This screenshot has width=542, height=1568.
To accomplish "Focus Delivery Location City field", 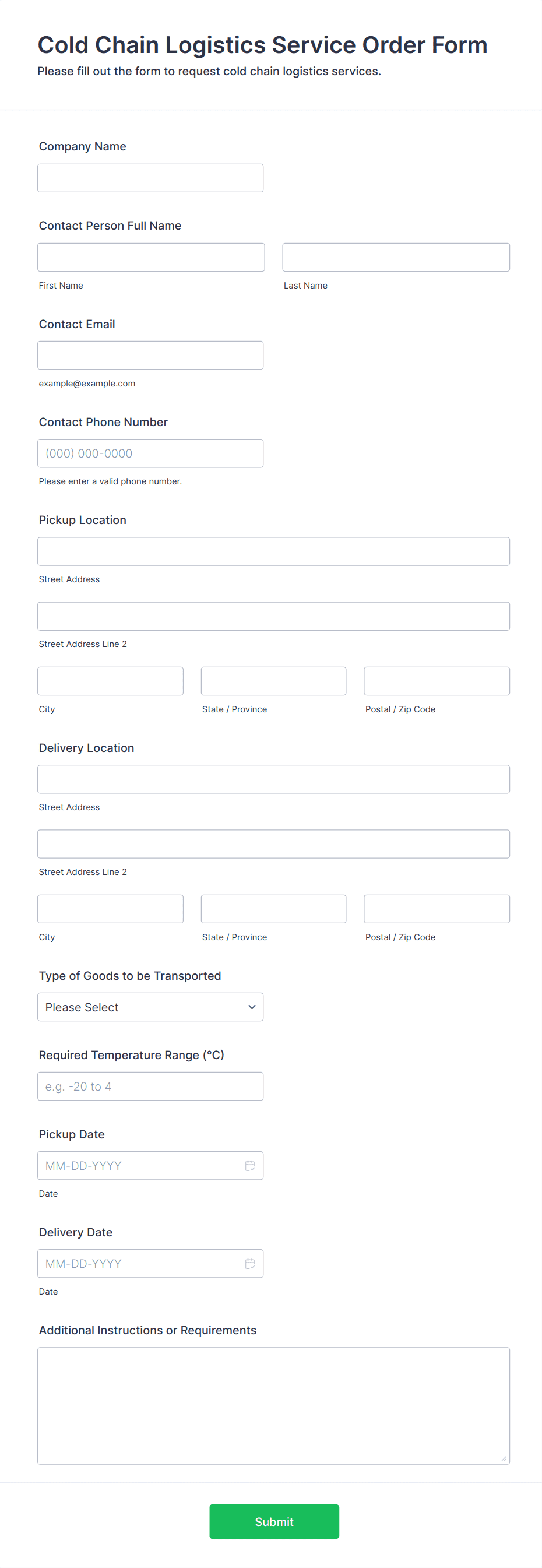I will pos(110,909).
